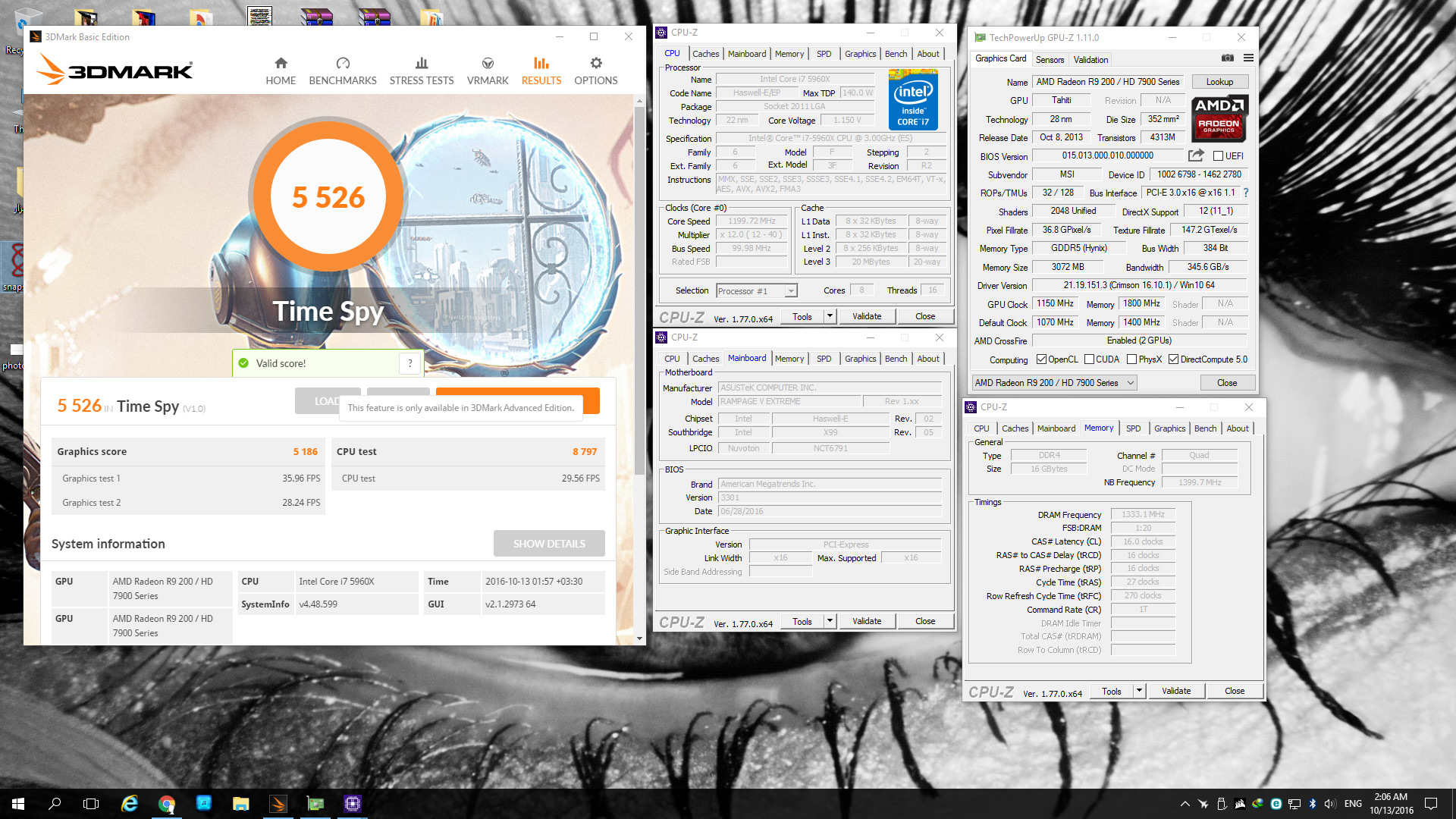Image resolution: width=1456 pixels, height=819 pixels.
Task: Toggle the OpenCL checkbox
Action: [x=1041, y=359]
